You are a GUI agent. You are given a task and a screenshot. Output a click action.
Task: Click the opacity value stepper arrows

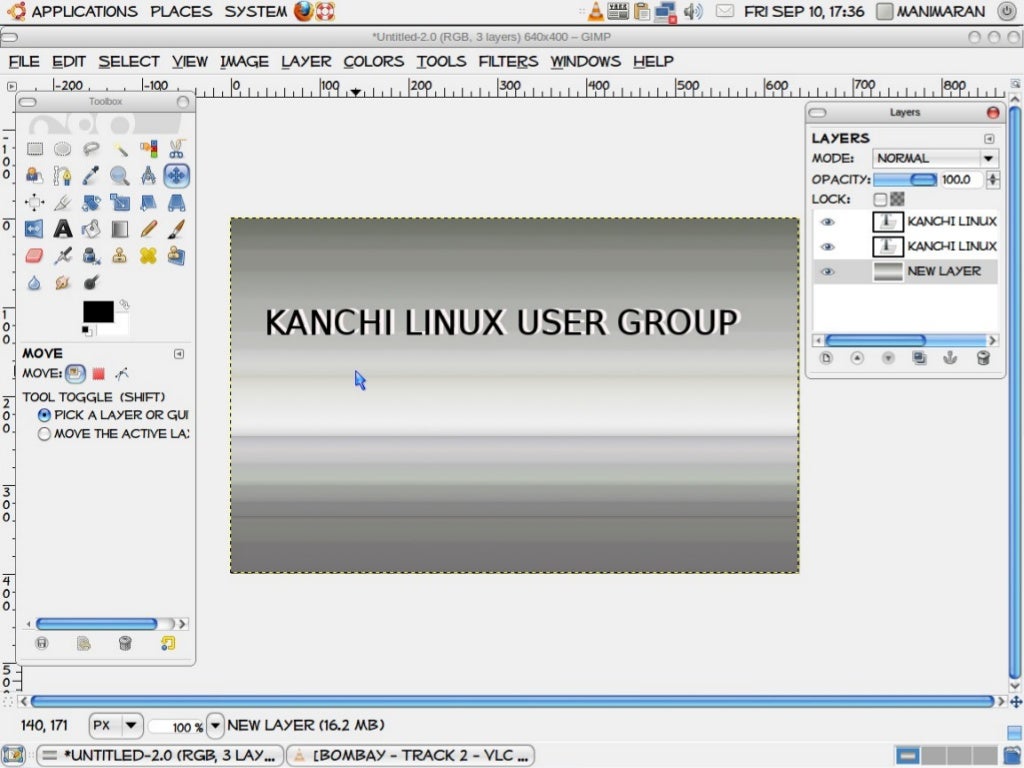point(993,180)
